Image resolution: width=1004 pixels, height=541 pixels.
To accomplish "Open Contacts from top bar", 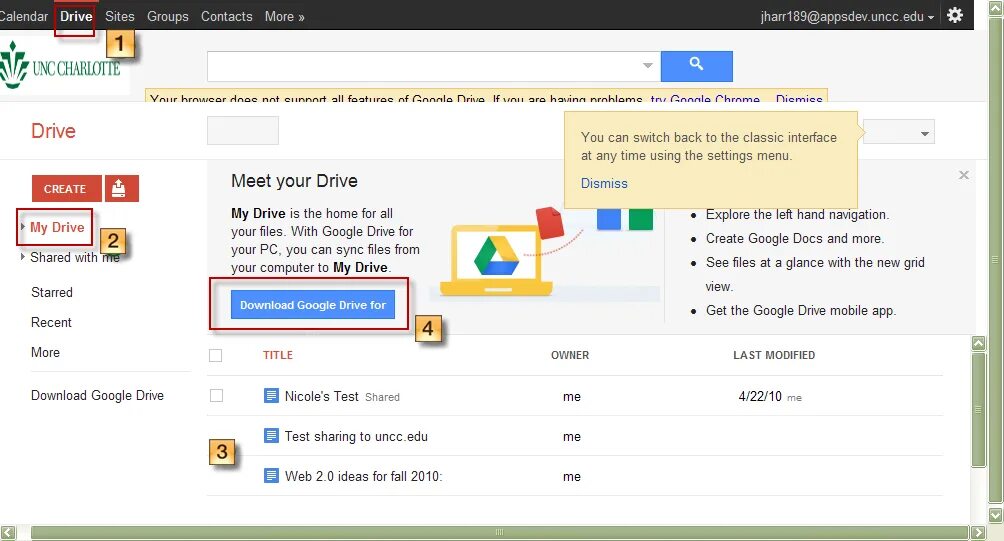I will [x=227, y=16].
